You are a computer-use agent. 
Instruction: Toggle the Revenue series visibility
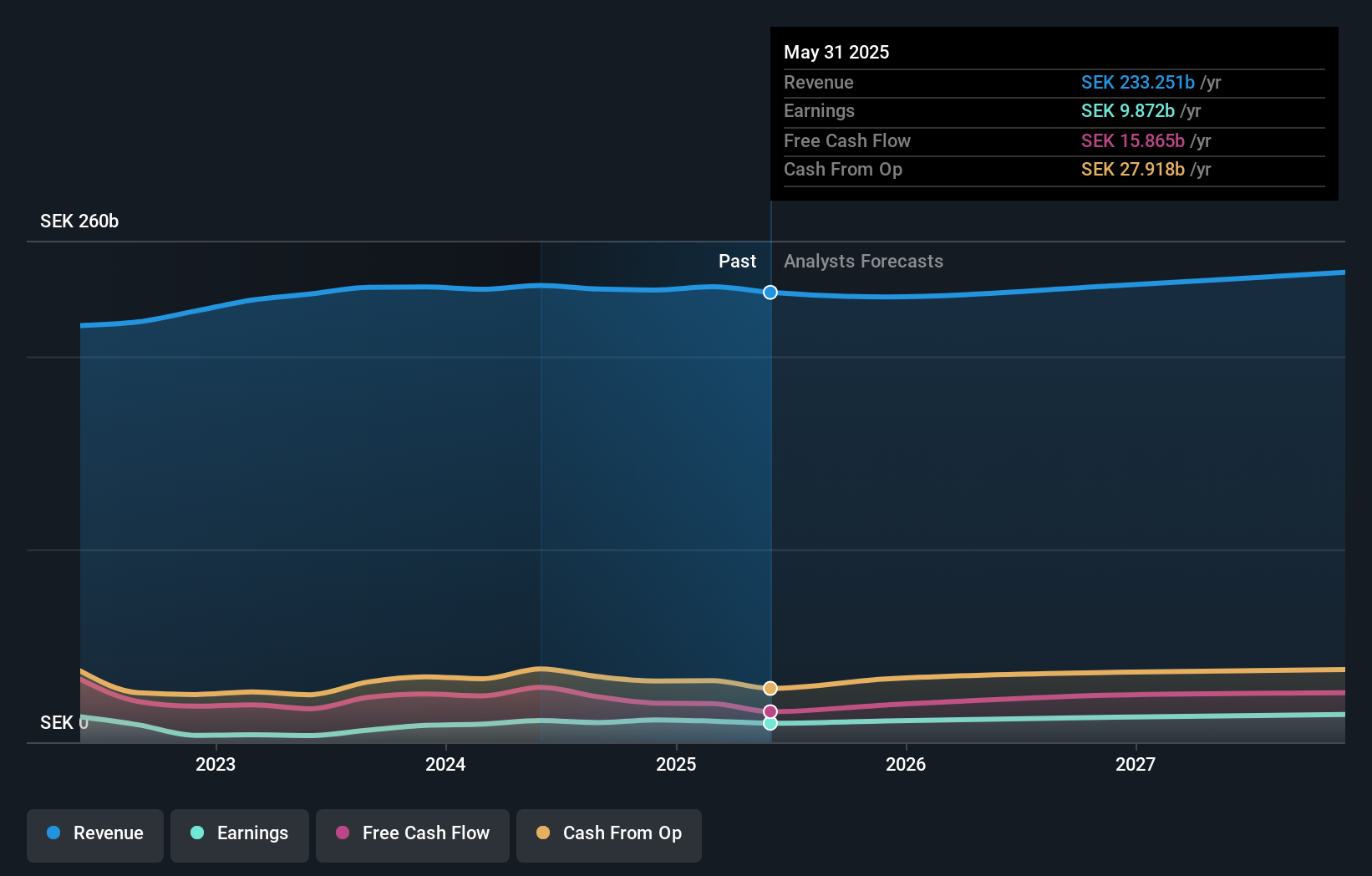[x=94, y=833]
